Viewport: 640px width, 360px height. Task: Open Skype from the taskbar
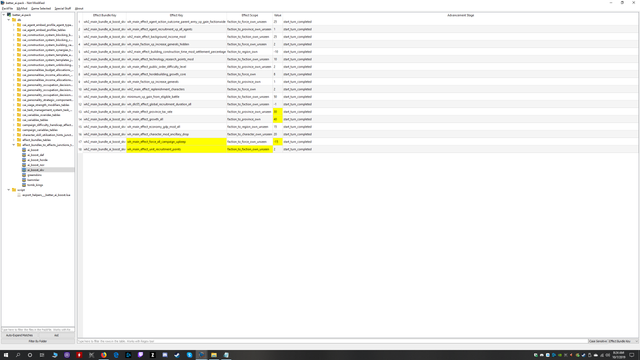(x=189, y=355)
